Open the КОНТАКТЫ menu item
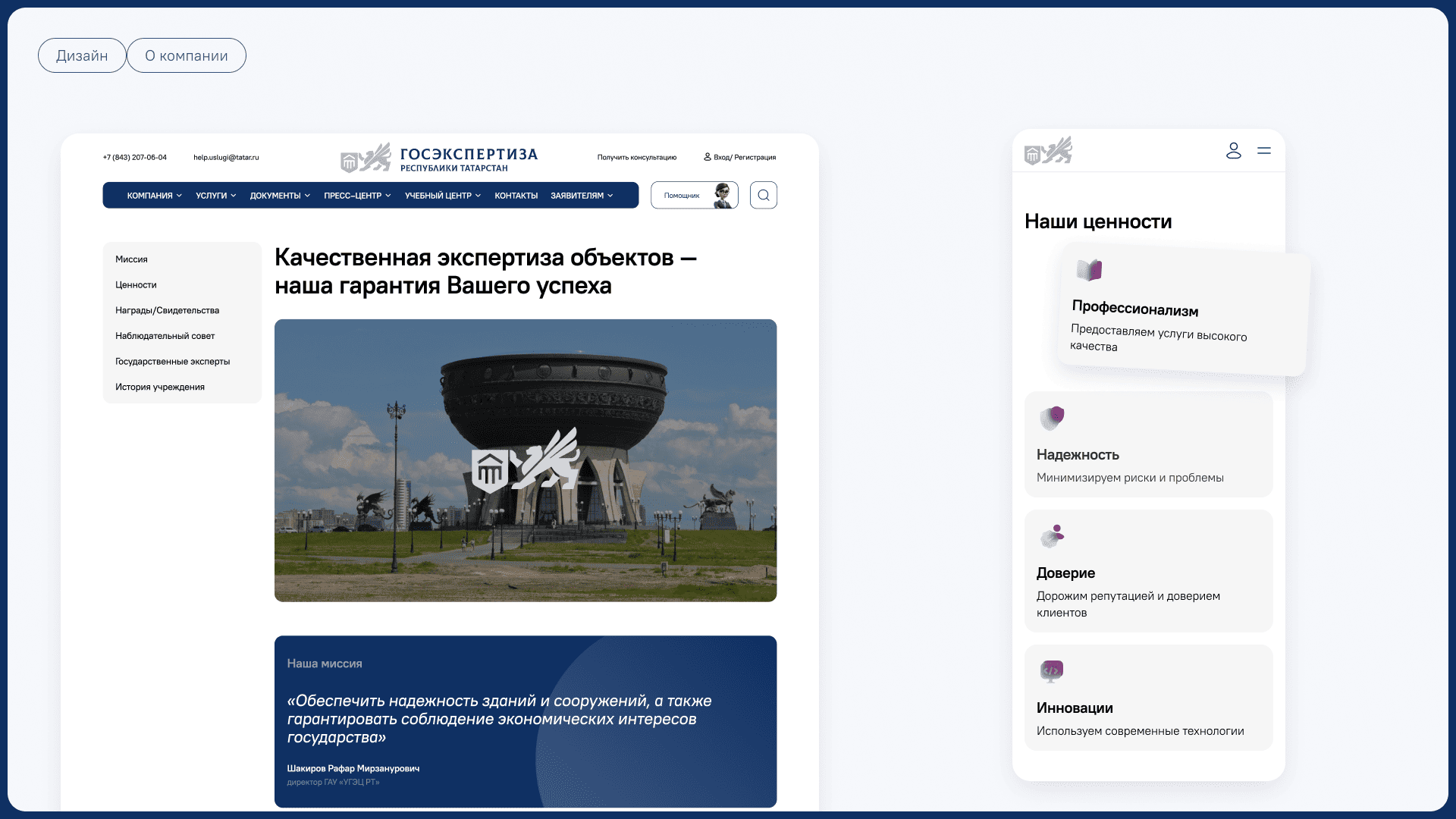The height and width of the screenshot is (819, 1456). click(516, 196)
